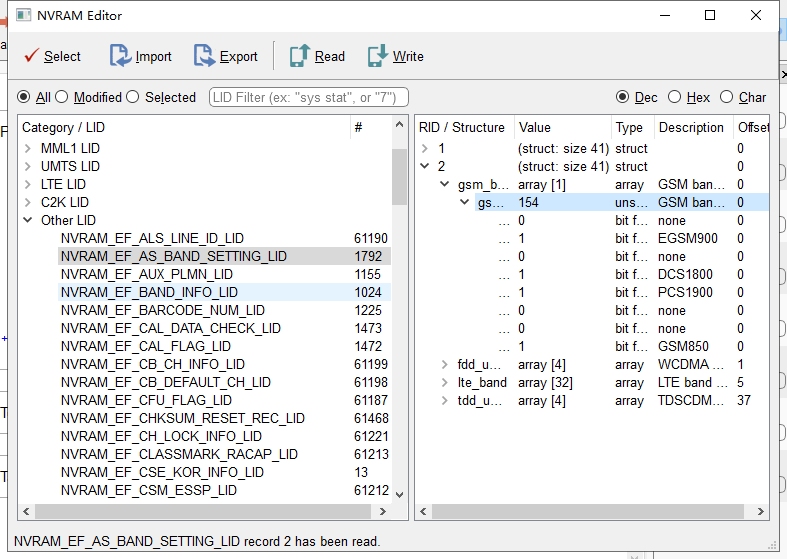The height and width of the screenshot is (559, 787).
Task: Click the Category / LID column header
Action: (x=63, y=127)
